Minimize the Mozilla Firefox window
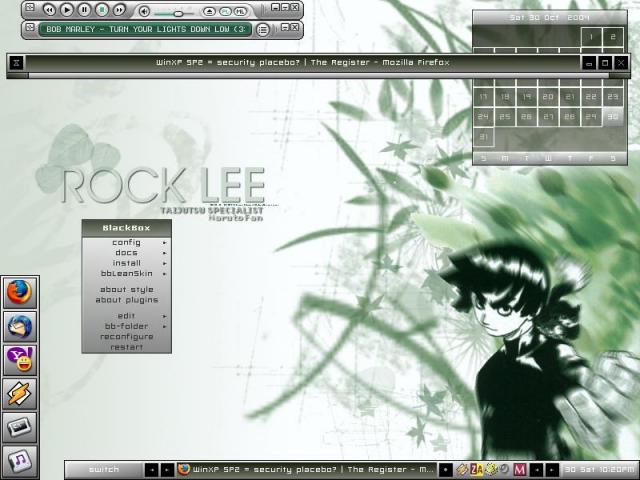This screenshot has height=480, width=640. click(589, 63)
